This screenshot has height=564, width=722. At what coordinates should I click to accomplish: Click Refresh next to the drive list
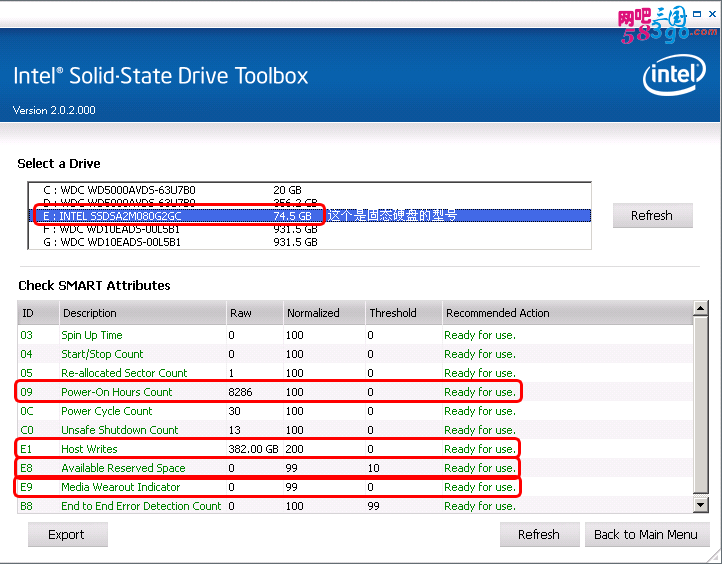coord(652,215)
